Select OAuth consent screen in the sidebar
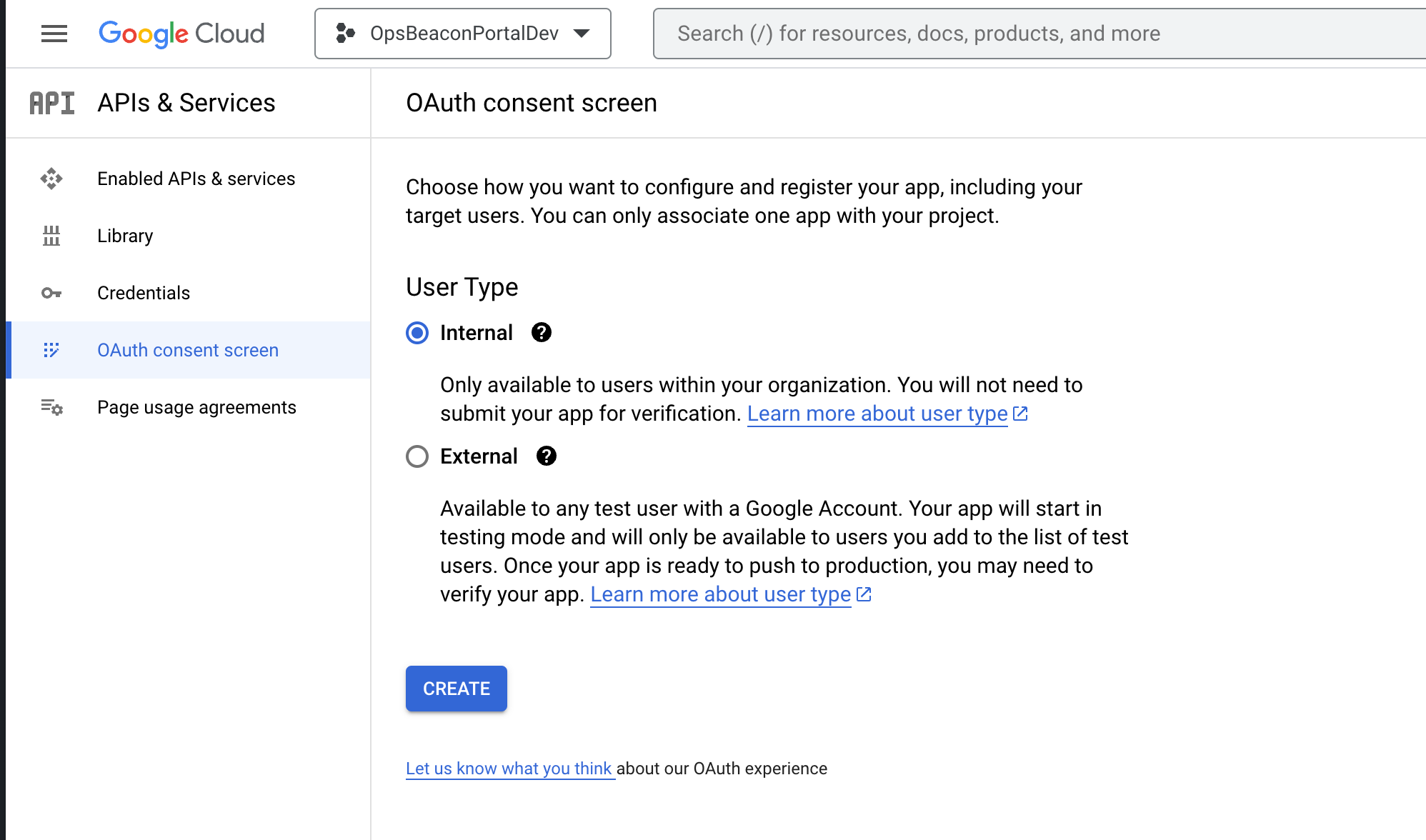This screenshot has height=840, width=1426. (189, 350)
